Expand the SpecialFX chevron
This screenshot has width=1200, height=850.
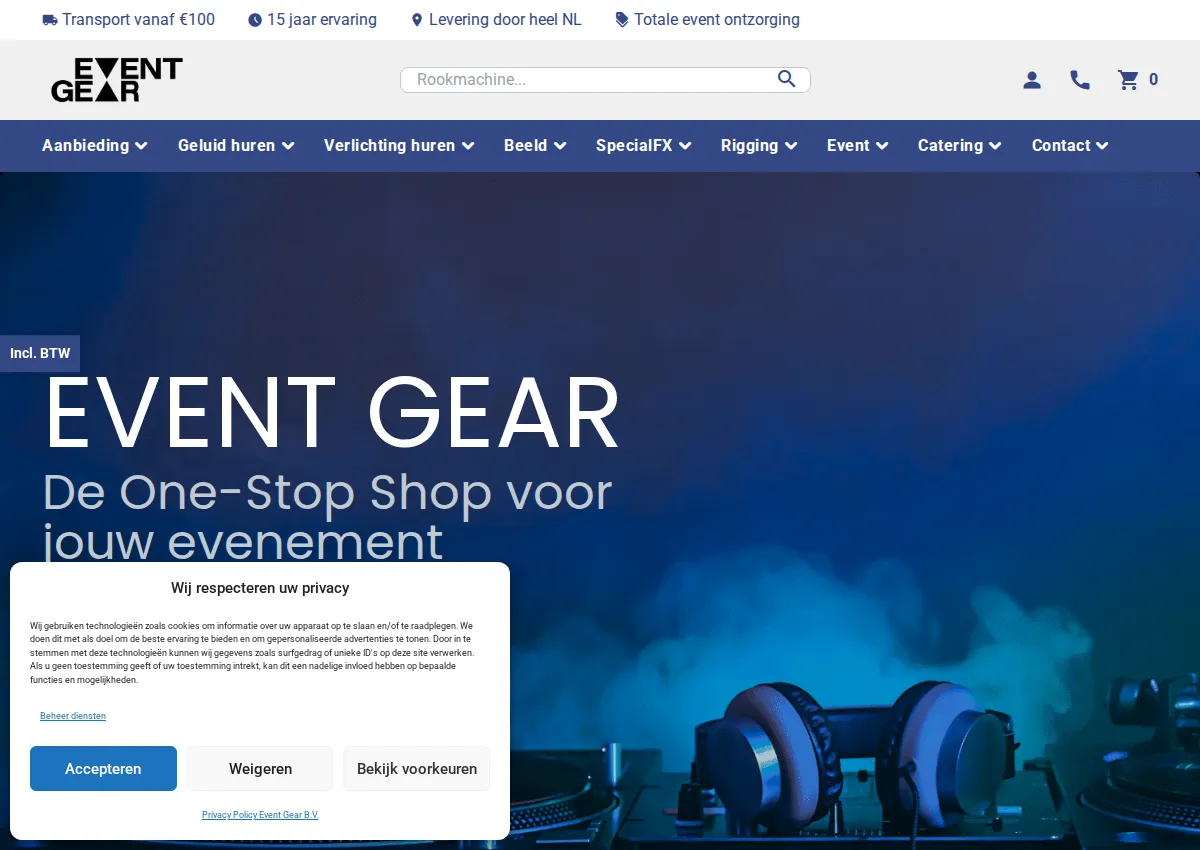click(x=685, y=146)
